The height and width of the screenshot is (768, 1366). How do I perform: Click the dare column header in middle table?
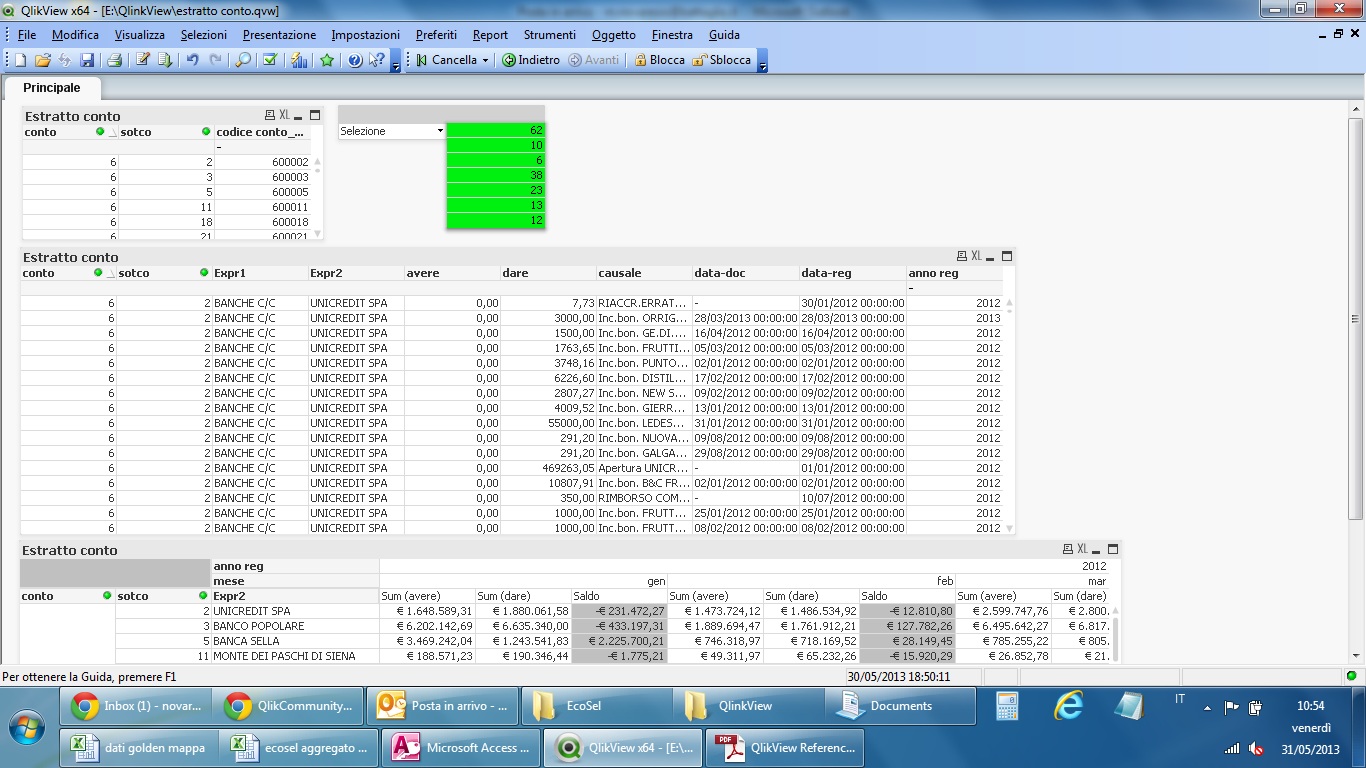point(547,273)
